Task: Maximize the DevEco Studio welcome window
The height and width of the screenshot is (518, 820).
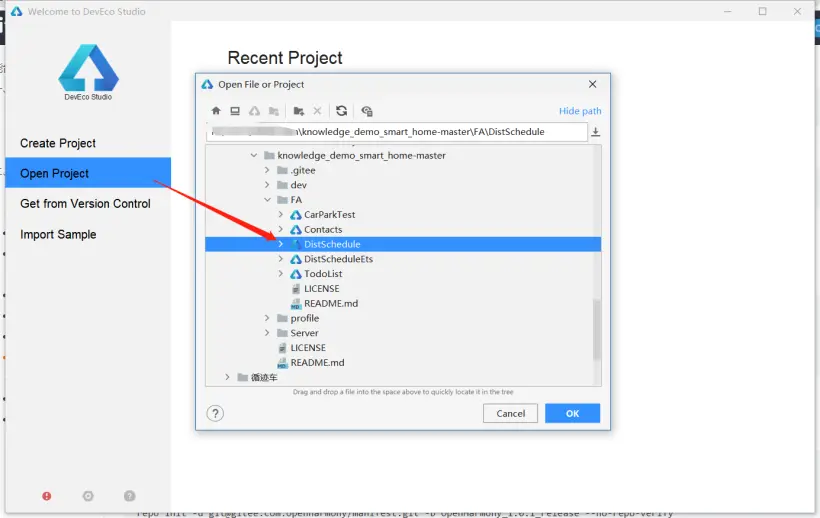Action: tap(762, 11)
